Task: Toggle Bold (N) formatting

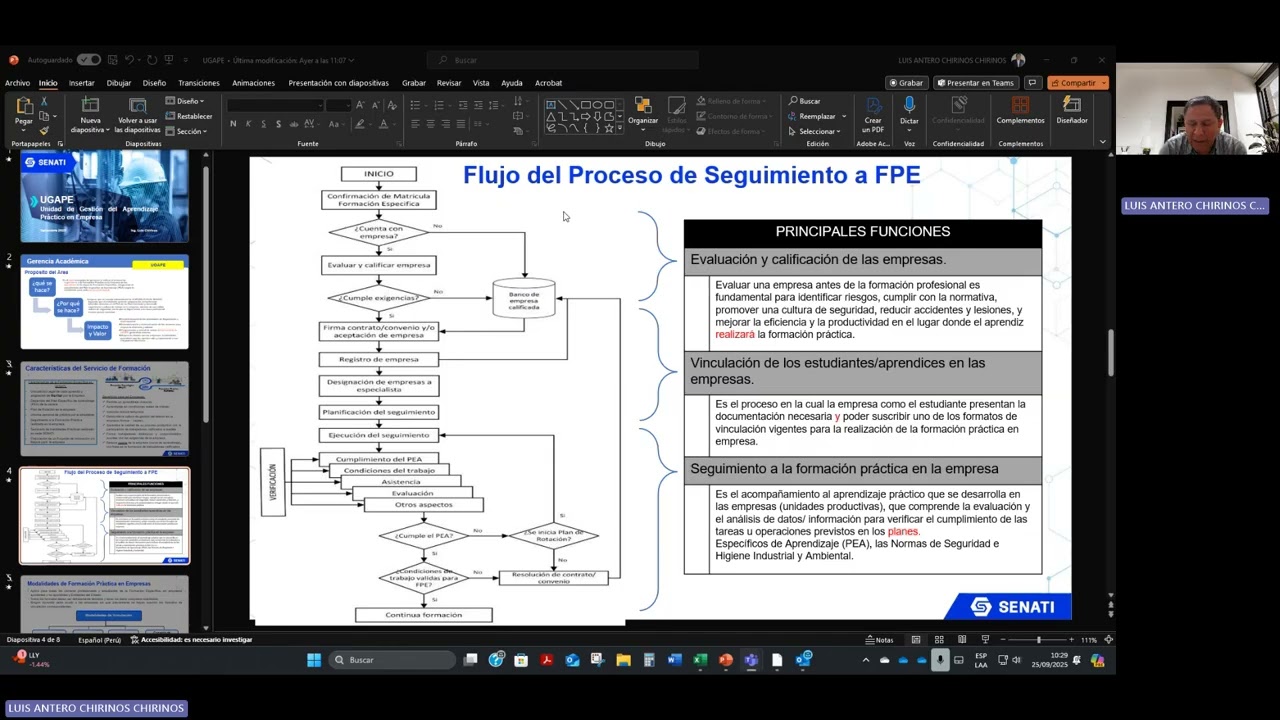Action: pos(233,124)
